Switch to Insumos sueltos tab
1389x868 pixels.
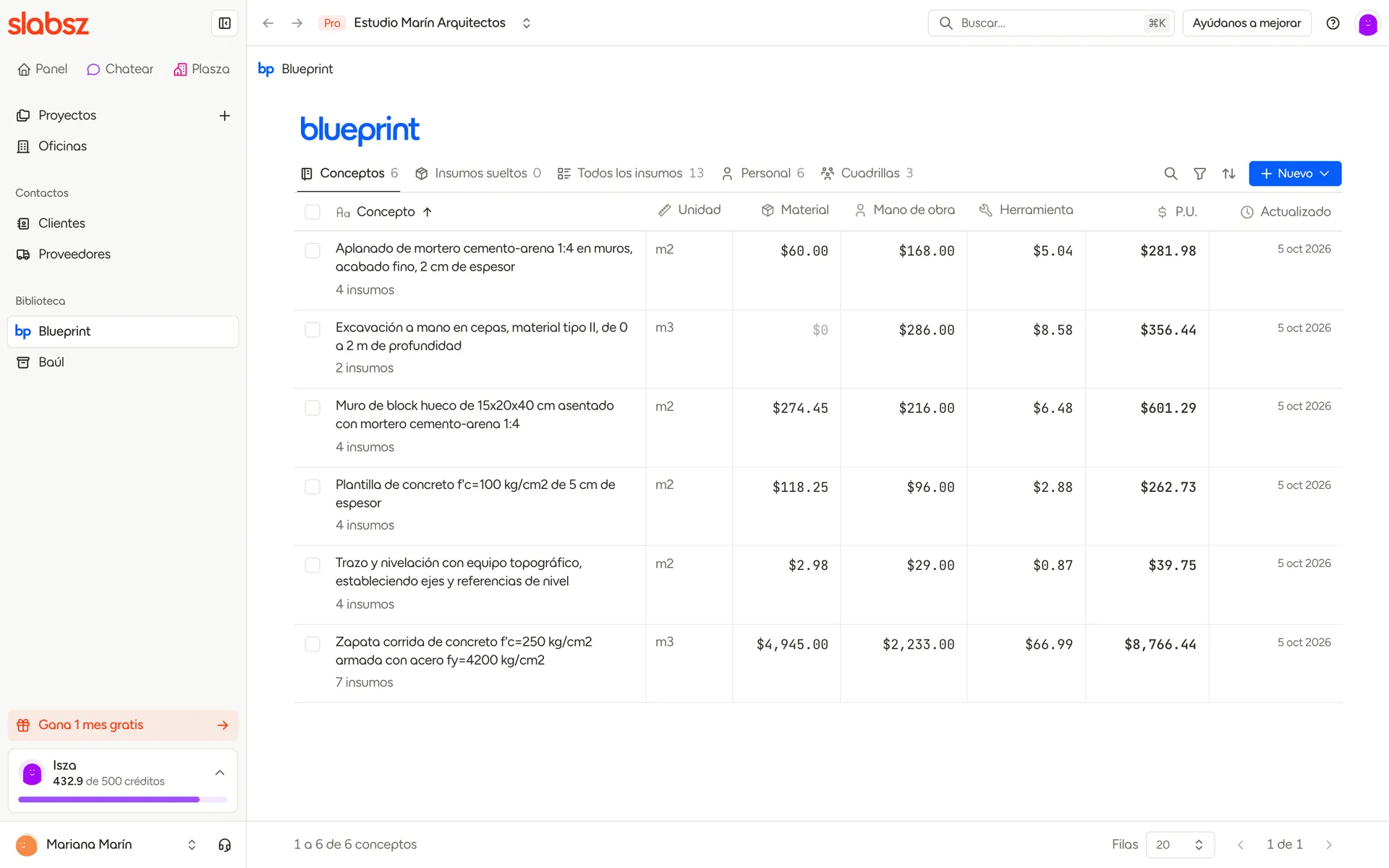pyautogui.click(x=478, y=174)
